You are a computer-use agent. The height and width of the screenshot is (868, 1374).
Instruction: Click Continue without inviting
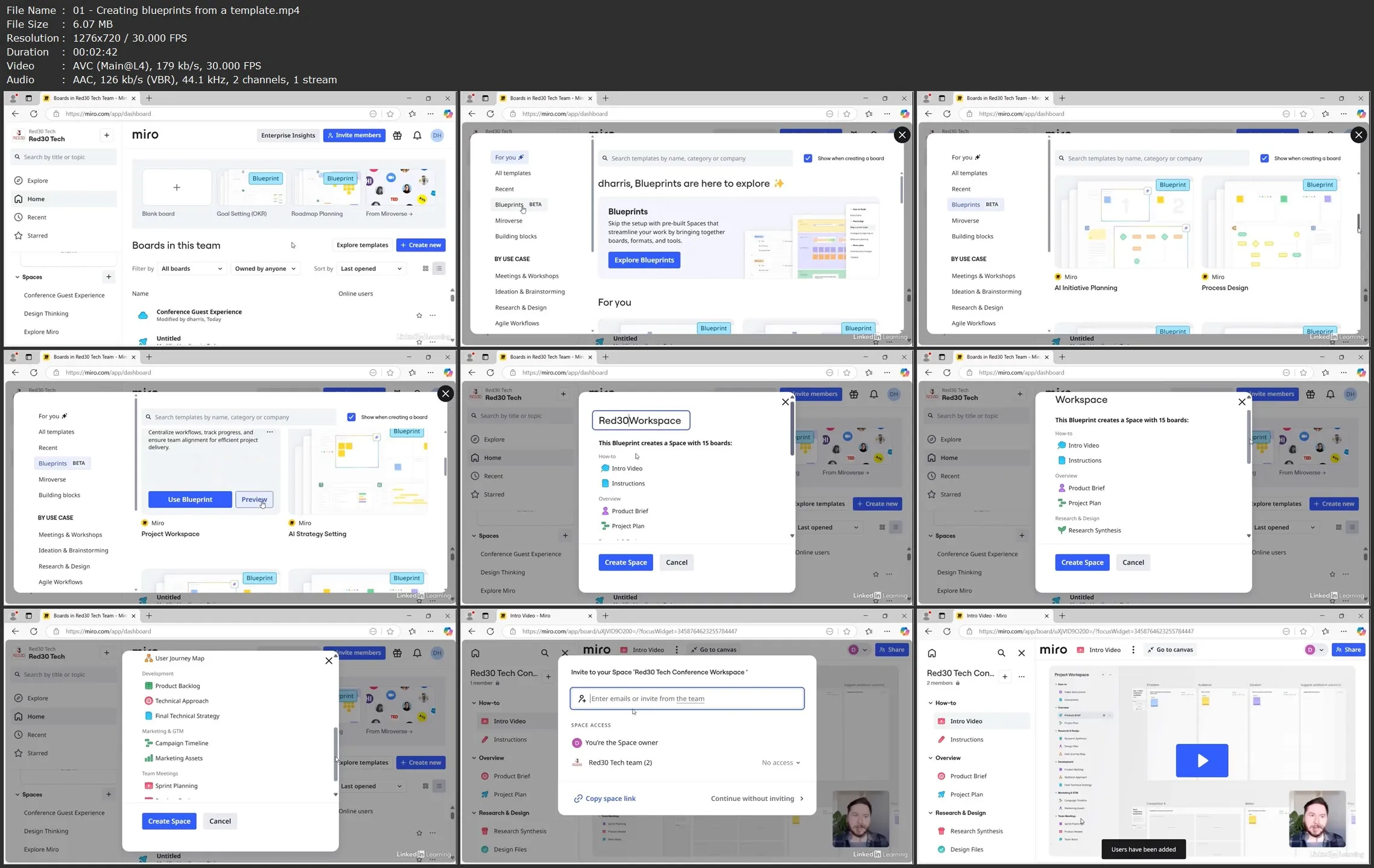(757, 799)
